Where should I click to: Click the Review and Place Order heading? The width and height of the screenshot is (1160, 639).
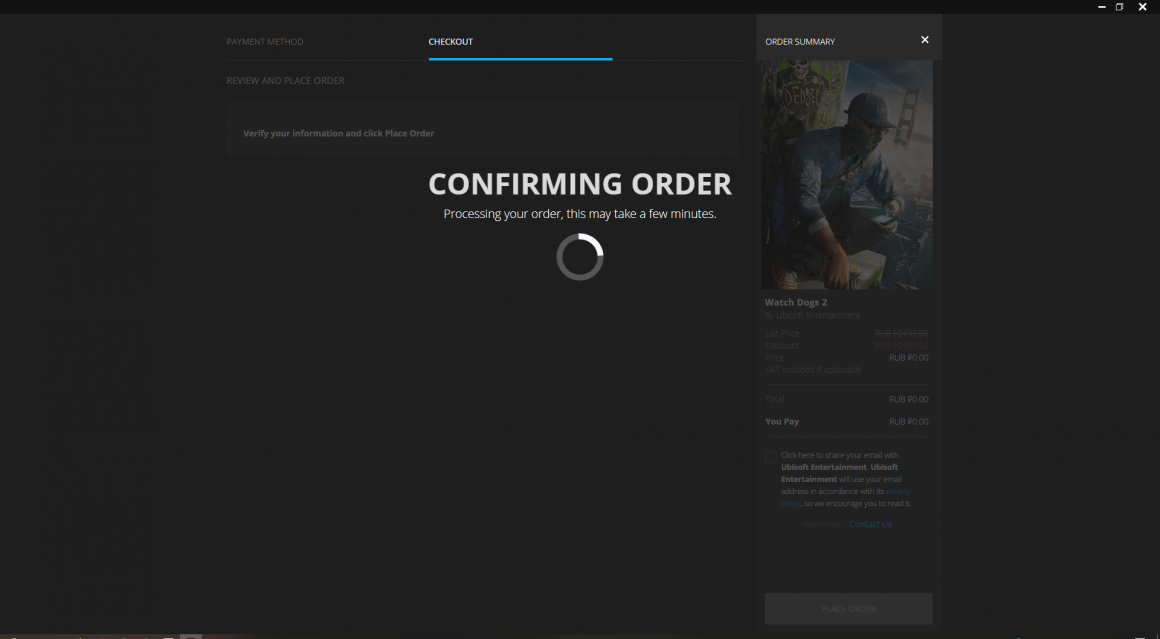[285, 81]
